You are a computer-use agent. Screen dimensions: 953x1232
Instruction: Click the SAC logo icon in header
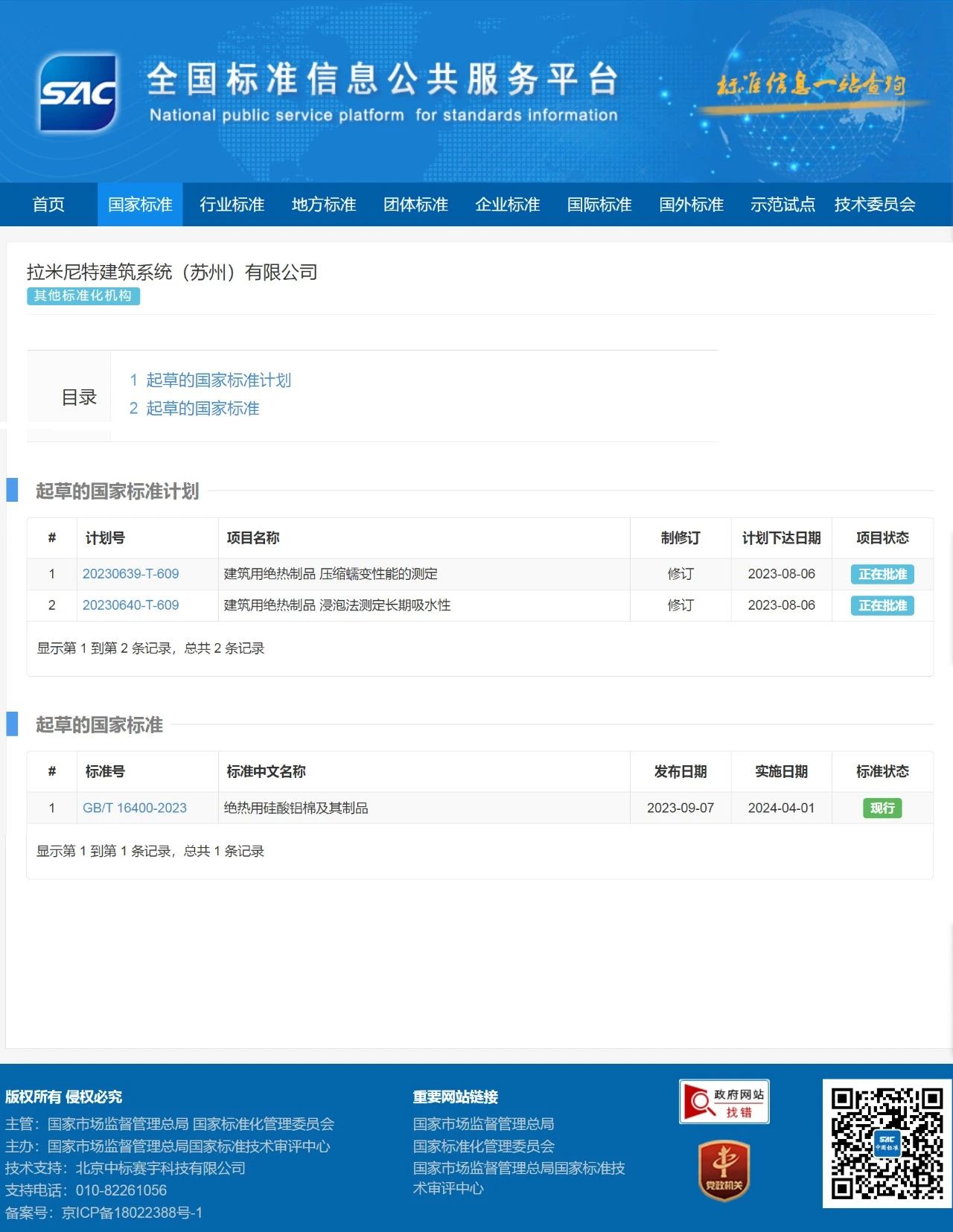(x=78, y=93)
